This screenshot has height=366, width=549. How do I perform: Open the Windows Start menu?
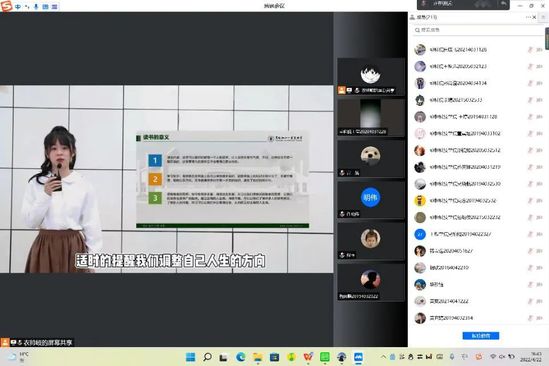(190, 357)
